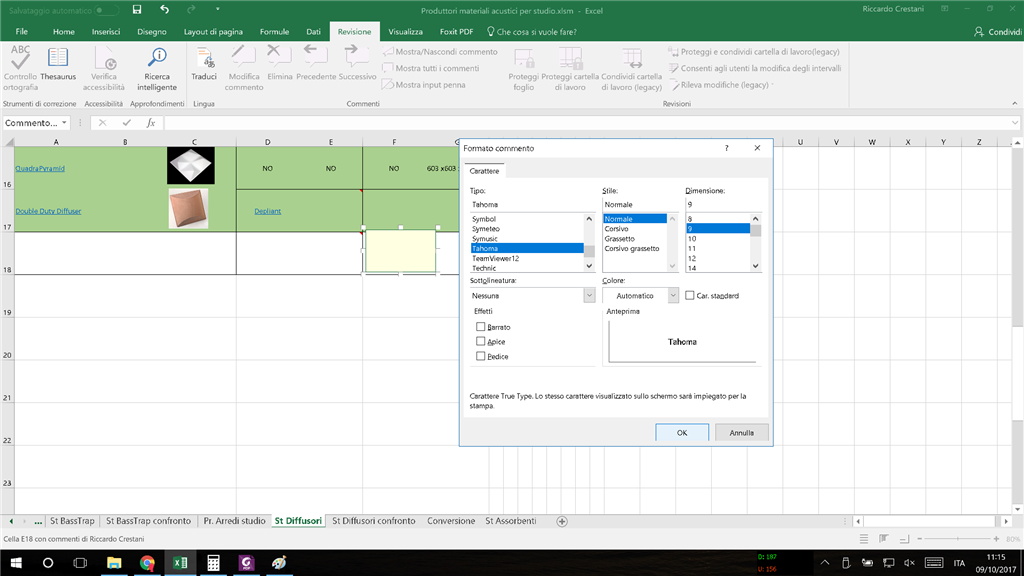
Task: Choose Grassetto font style
Action: coord(619,238)
